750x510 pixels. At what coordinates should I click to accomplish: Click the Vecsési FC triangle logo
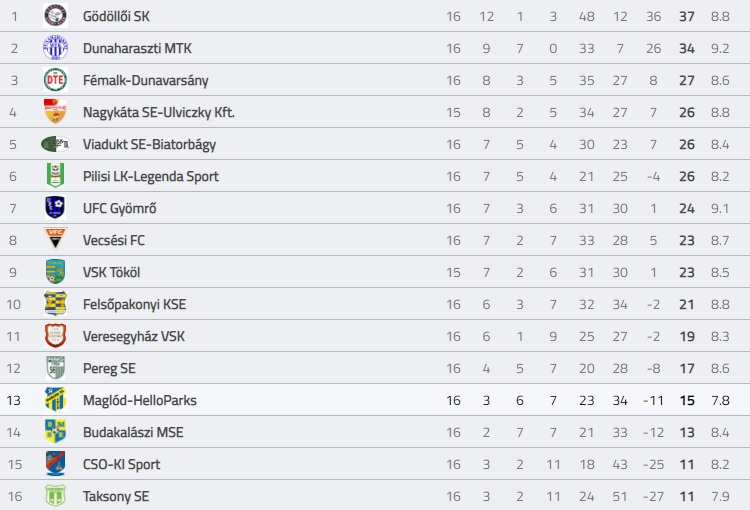55,239
